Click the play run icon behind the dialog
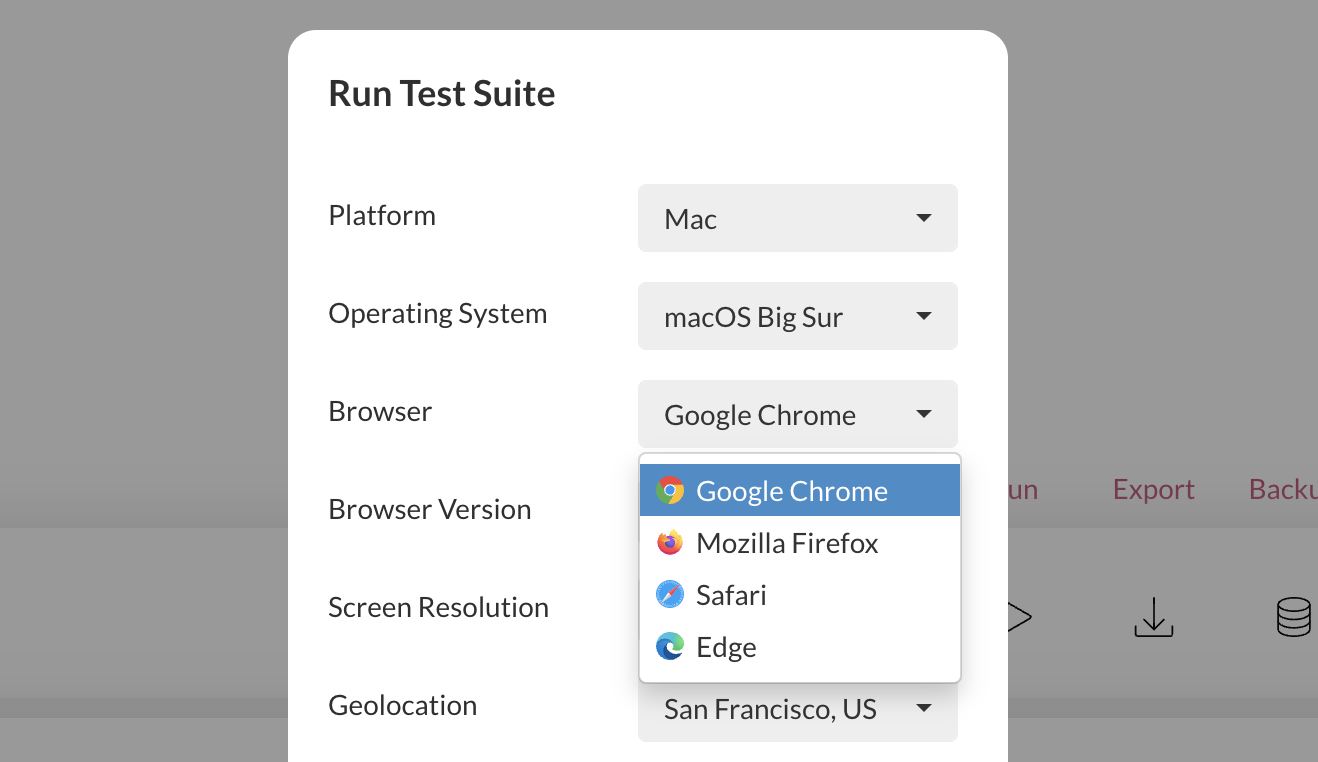Screen dimensions: 1318x762 1020,618
